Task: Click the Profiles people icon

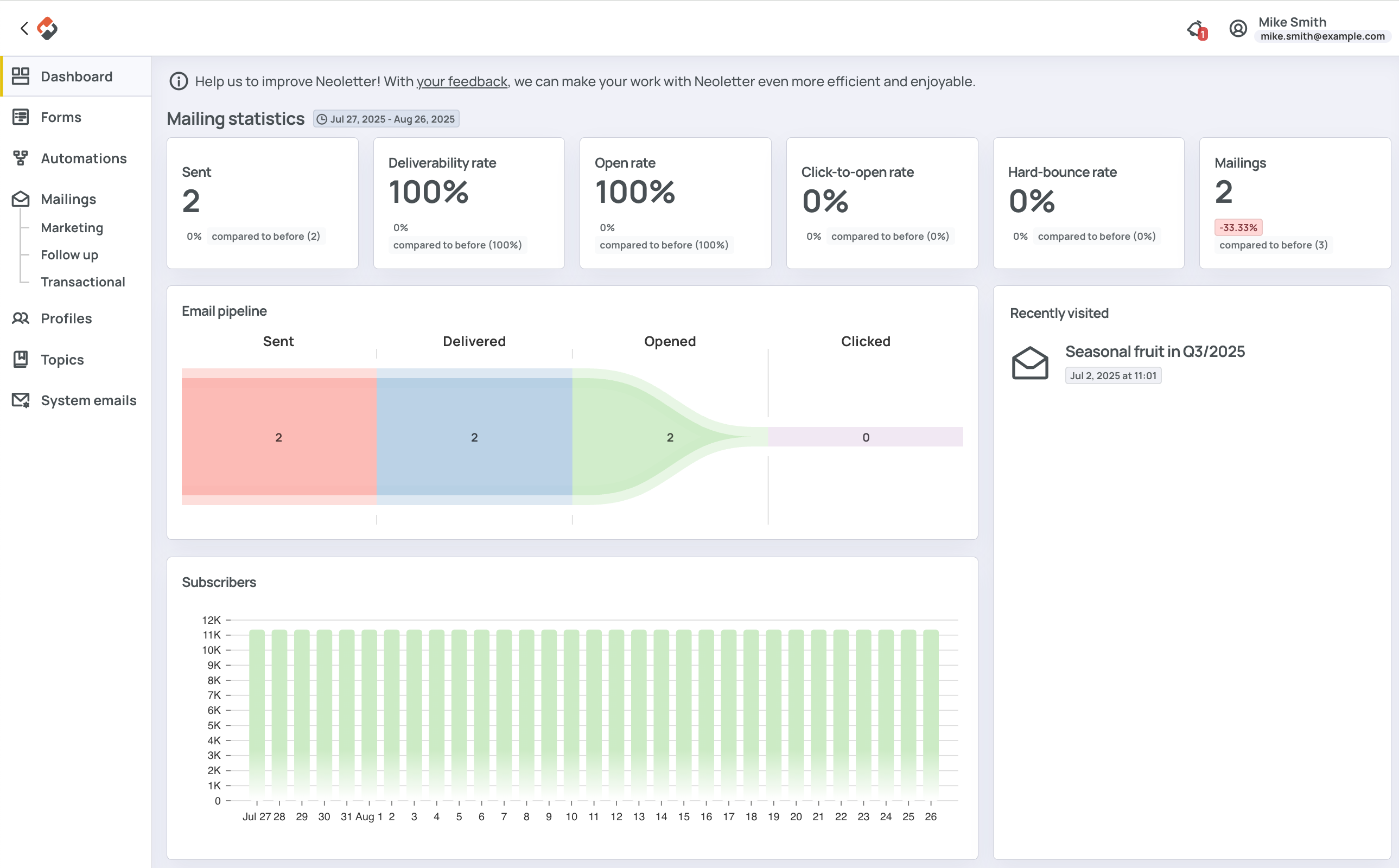Action: (21, 318)
